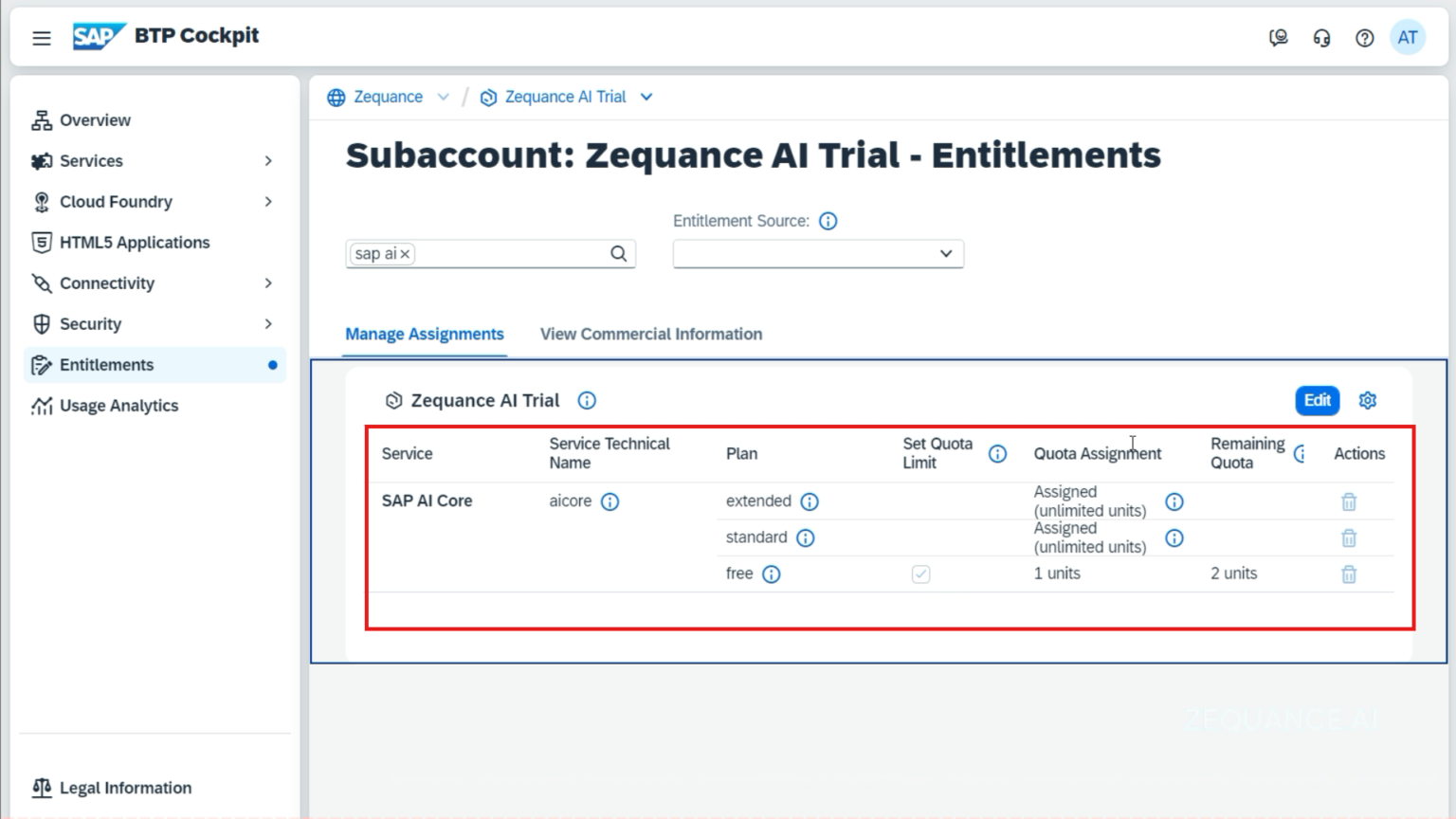
Task: Click the Security label in sidebar
Action: coord(90,324)
